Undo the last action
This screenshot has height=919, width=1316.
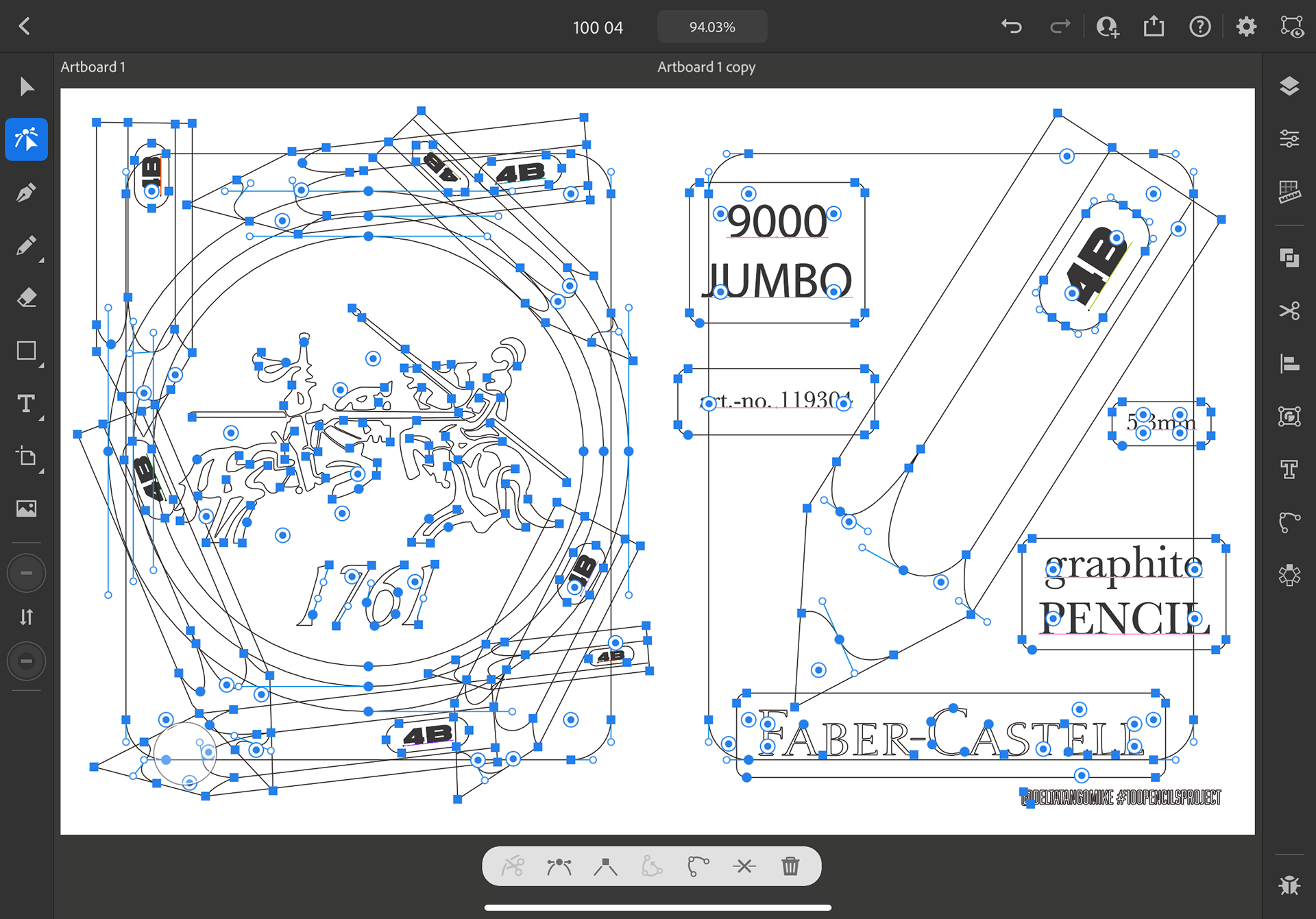1012,27
